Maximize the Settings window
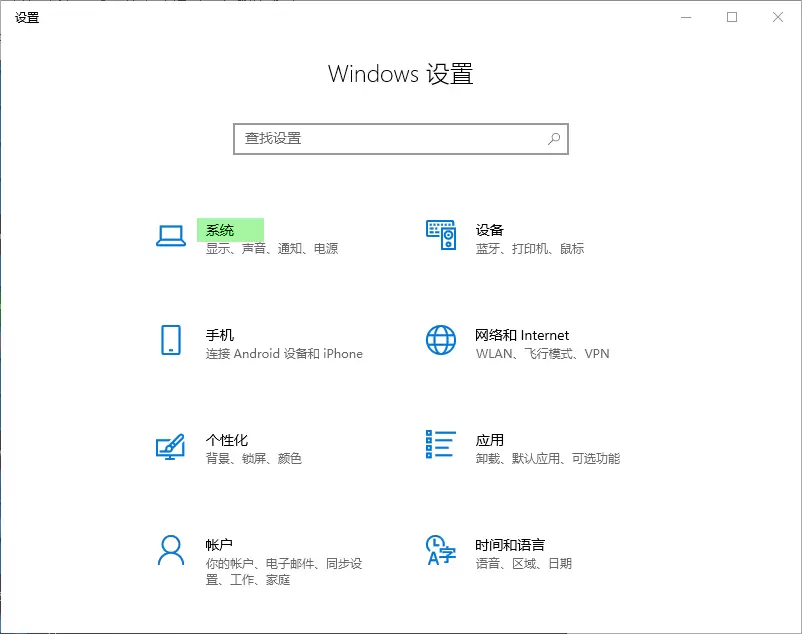 [732, 17]
